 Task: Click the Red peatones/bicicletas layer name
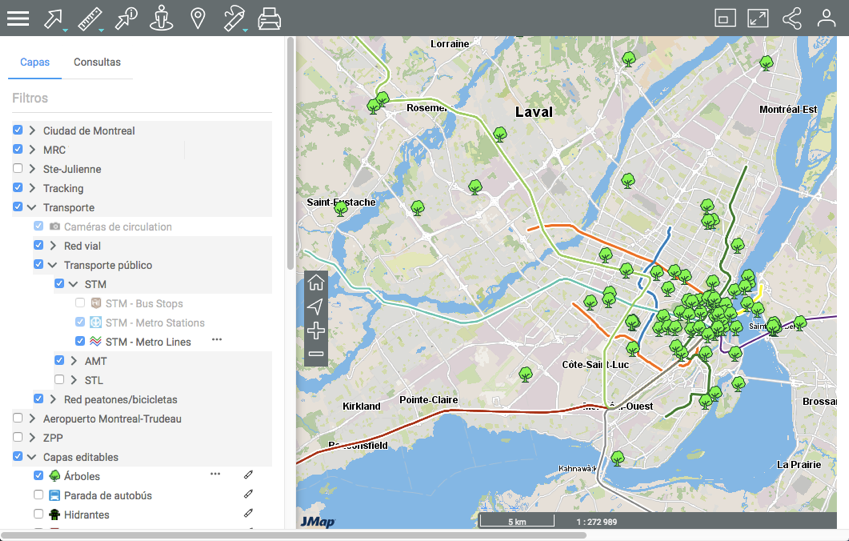point(121,400)
